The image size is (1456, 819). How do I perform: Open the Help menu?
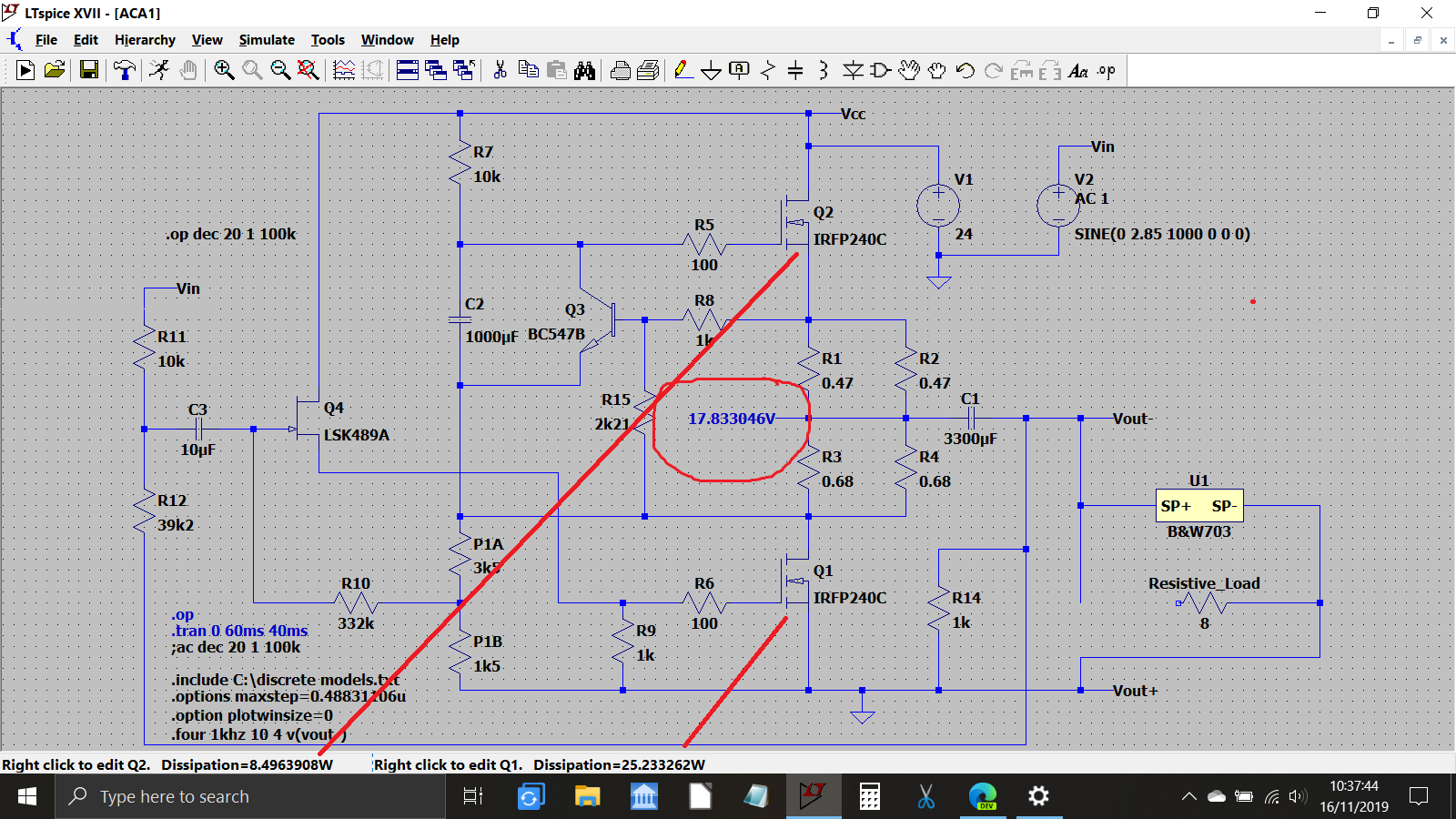coord(445,40)
